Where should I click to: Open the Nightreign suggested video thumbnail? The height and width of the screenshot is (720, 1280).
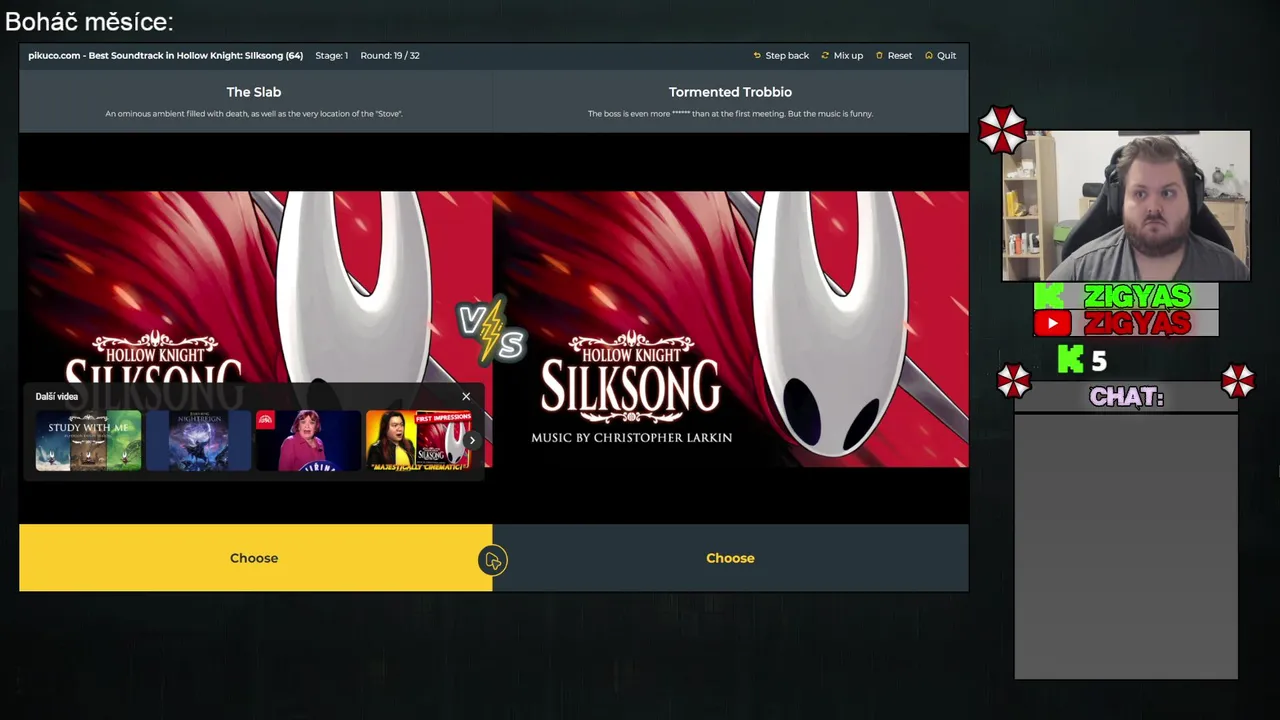(199, 440)
